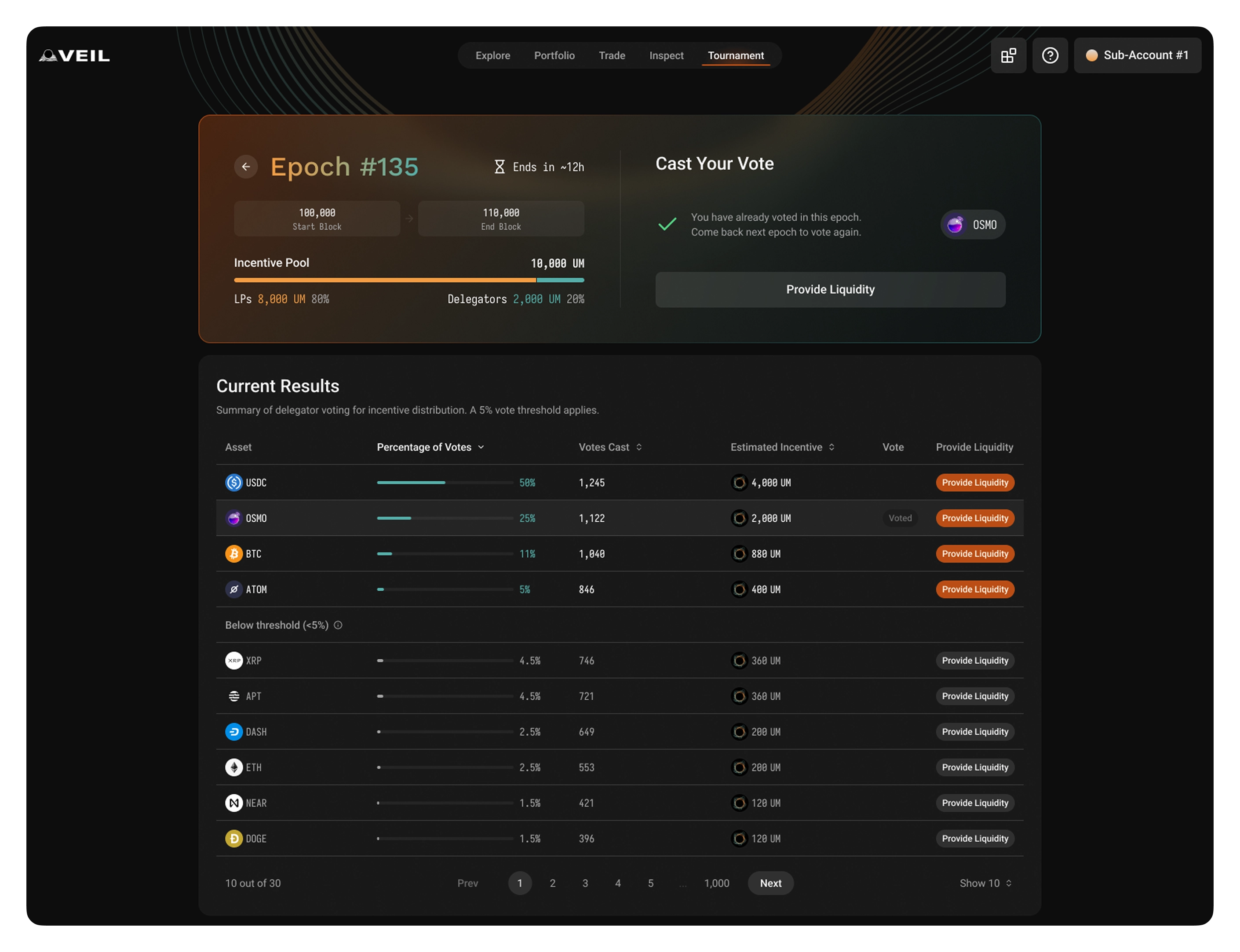The width and height of the screenshot is (1240, 952).
Task: Click the OSMO voted asset chip
Action: (x=972, y=225)
